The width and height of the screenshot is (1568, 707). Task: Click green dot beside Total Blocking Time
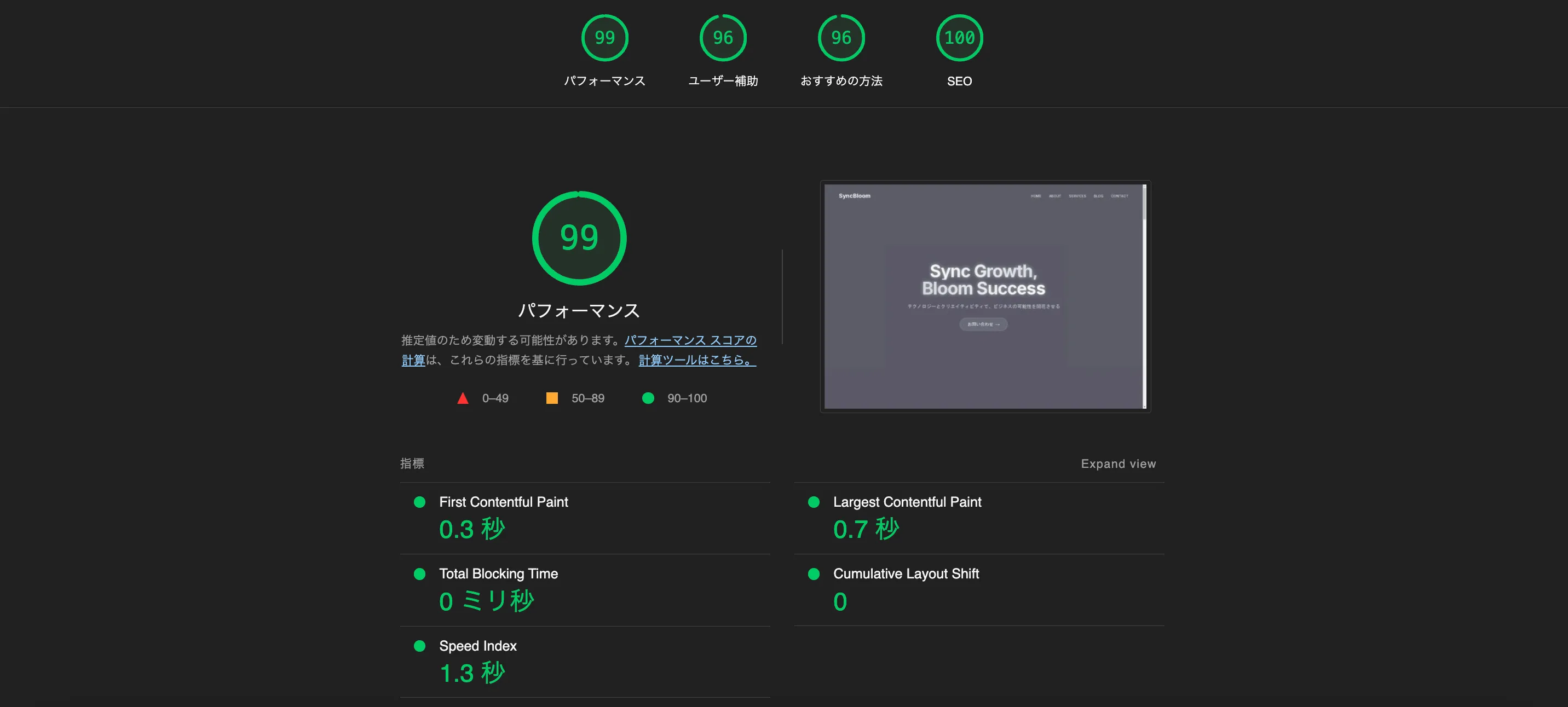click(419, 573)
